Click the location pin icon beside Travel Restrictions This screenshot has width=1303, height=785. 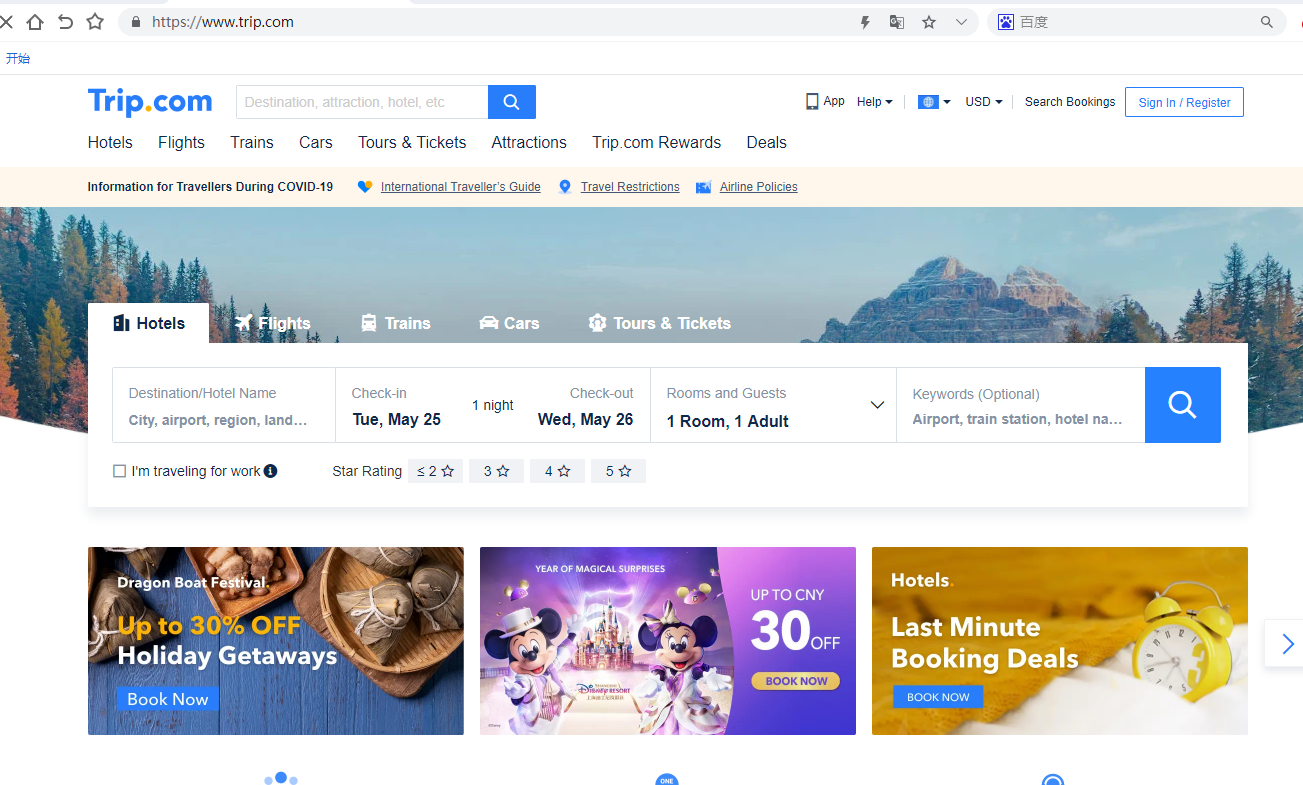565,187
